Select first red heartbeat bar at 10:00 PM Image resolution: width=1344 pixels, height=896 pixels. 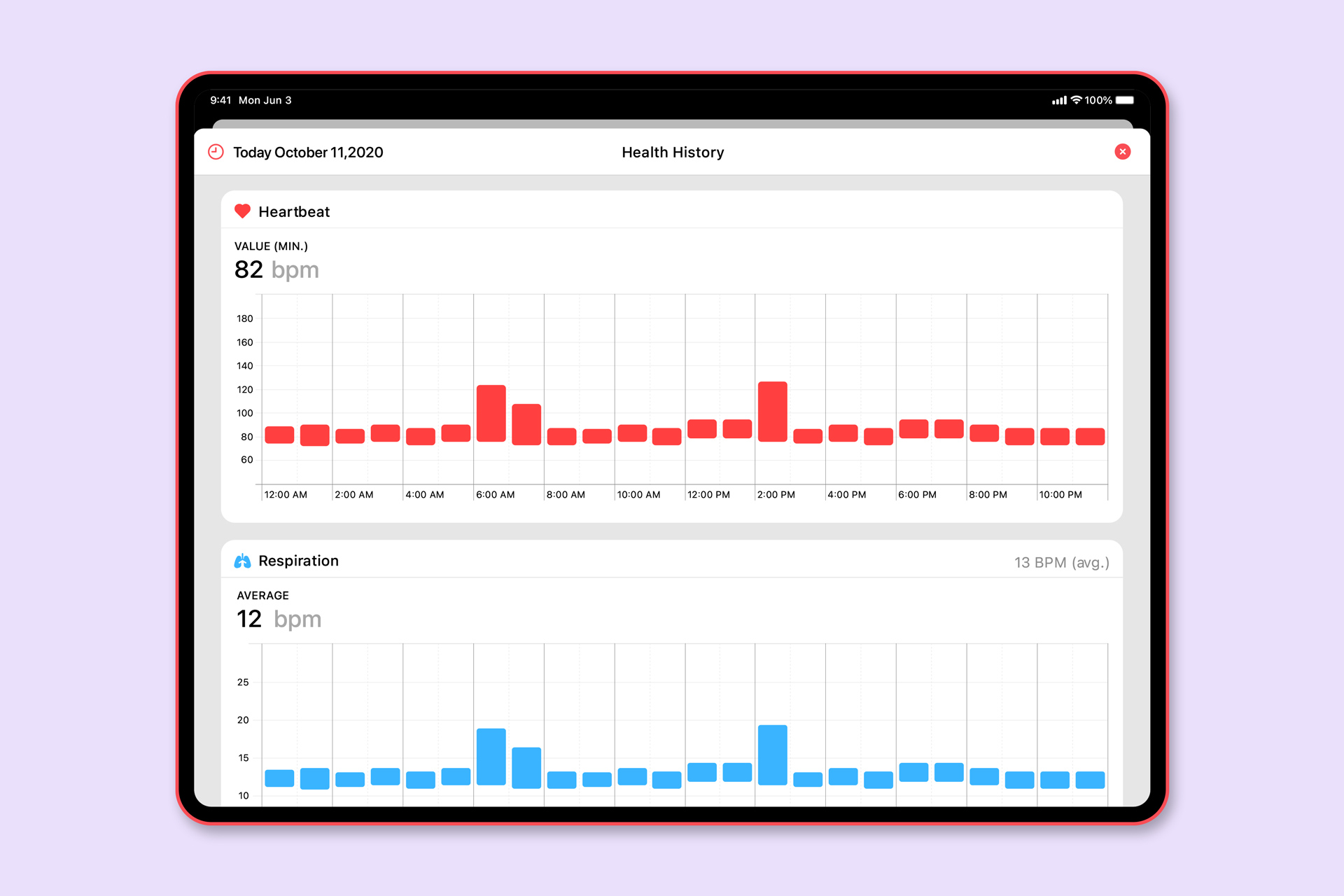(x=1054, y=437)
